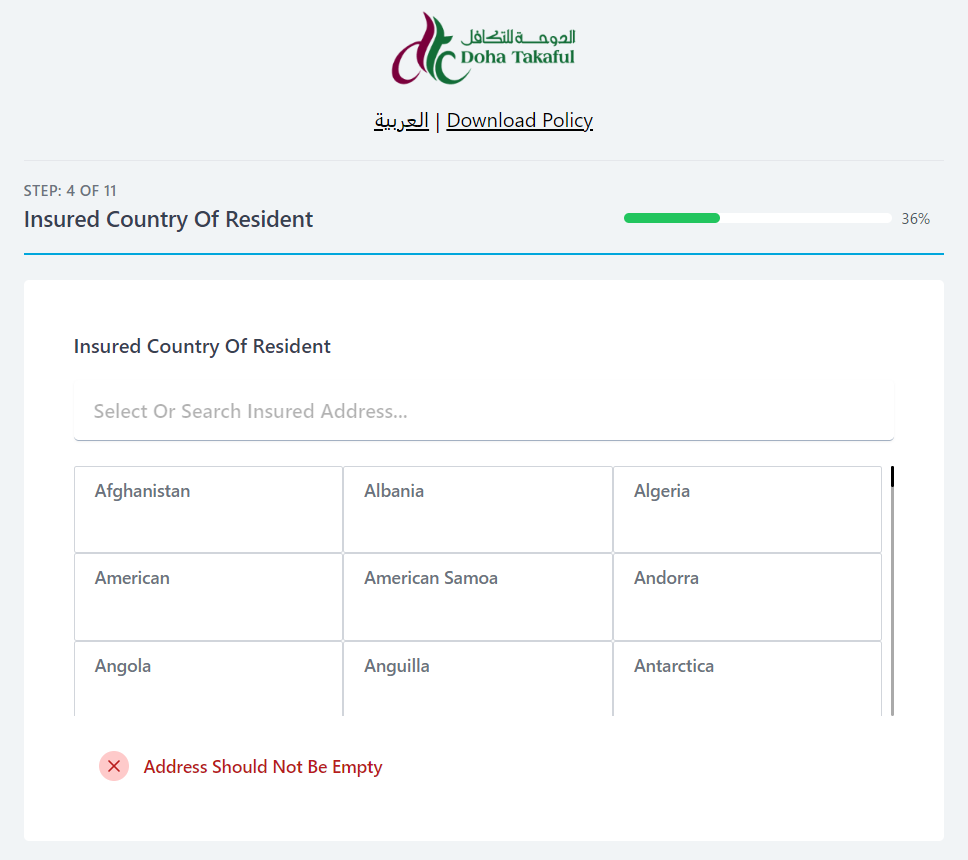
Task: Click the country list scrollbar thumb
Action: click(x=893, y=477)
